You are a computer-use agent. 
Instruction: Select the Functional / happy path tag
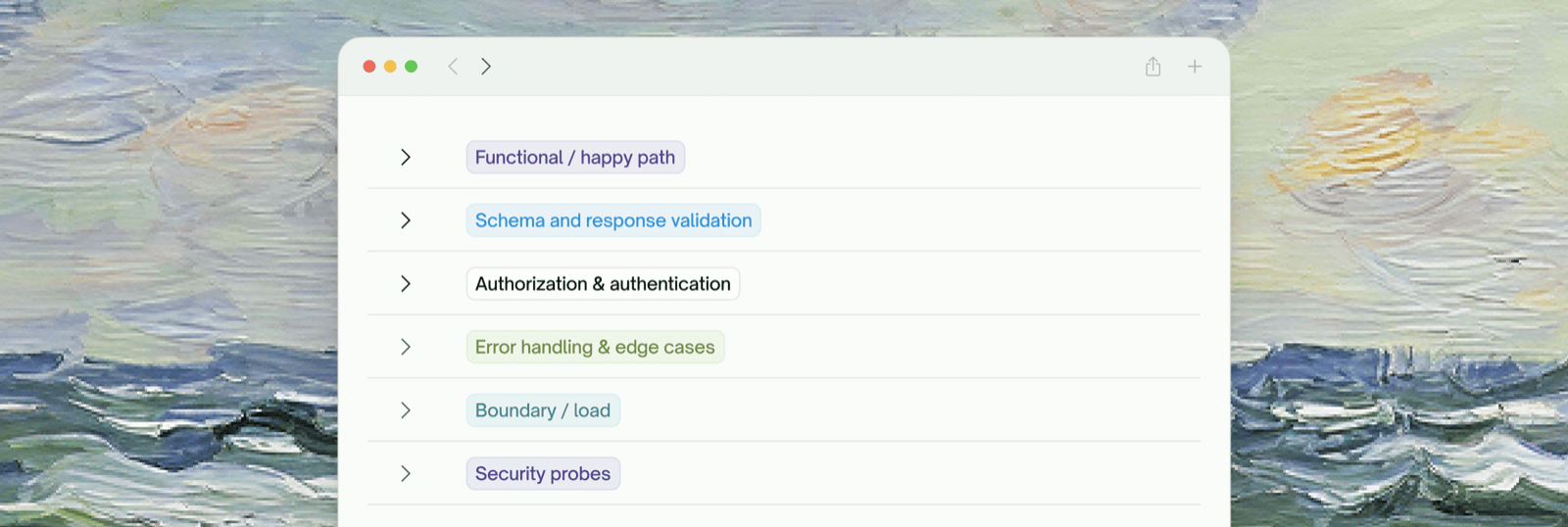pyautogui.click(x=575, y=158)
